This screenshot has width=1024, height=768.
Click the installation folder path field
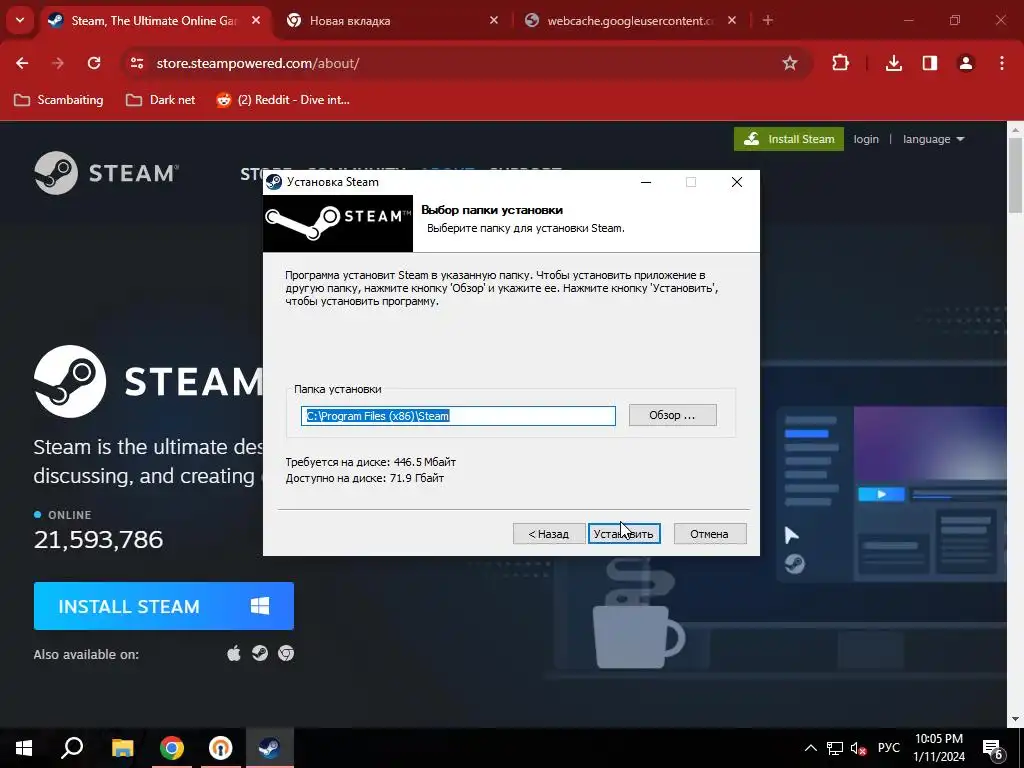pos(458,416)
